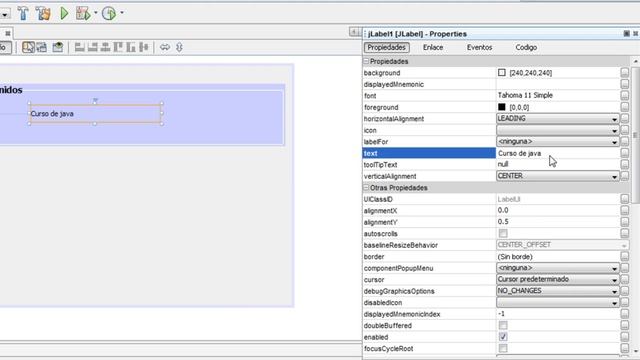The width and height of the screenshot is (640, 360).
Task: Click sixth alignment icon (center vertically)
Action: tap(144, 47)
